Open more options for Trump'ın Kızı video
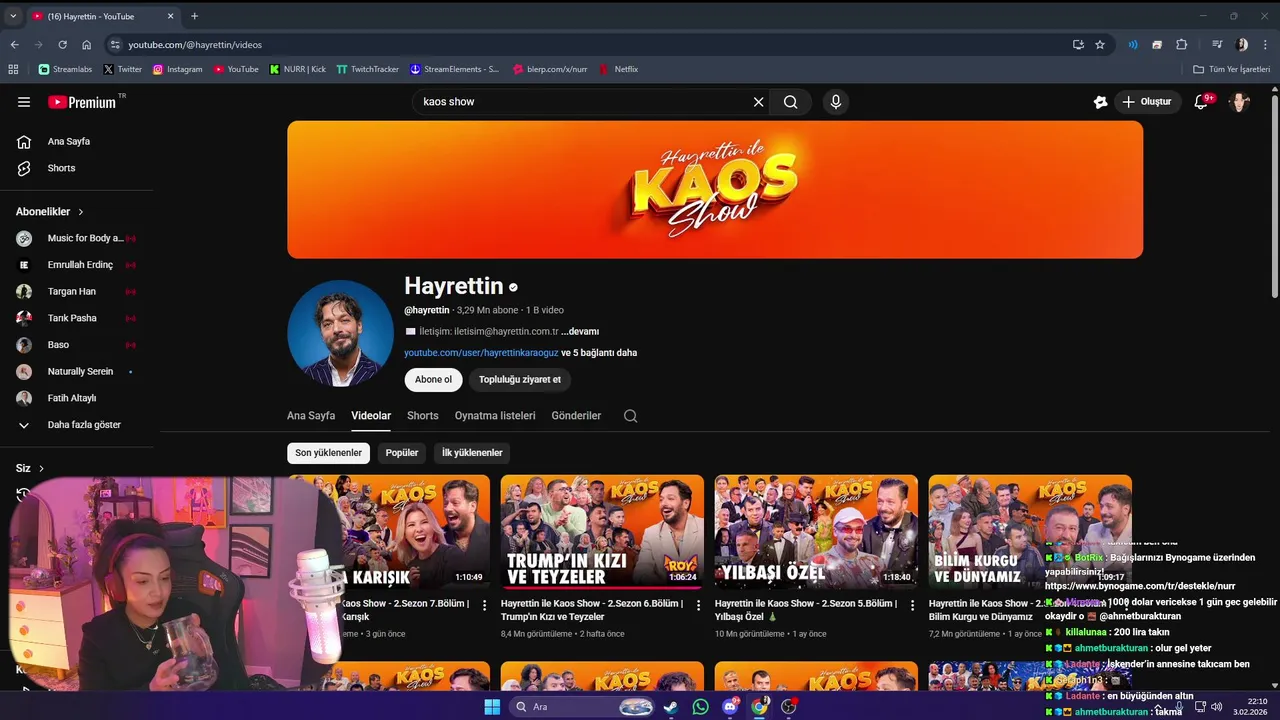The height and width of the screenshot is (720, 1280). coord(698,605)
